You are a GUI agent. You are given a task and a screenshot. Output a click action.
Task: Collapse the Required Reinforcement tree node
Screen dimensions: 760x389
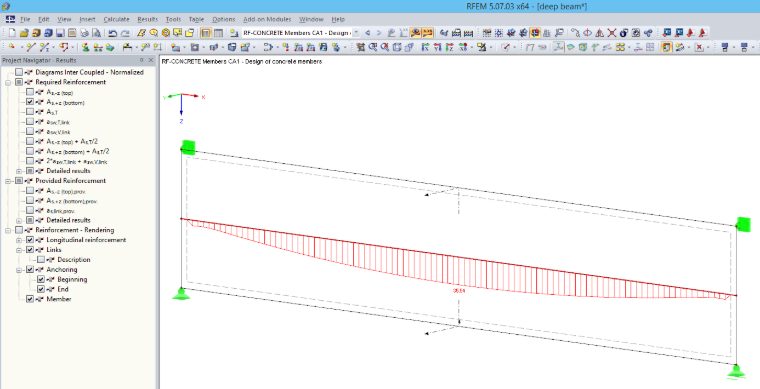[x=8, y=82]
